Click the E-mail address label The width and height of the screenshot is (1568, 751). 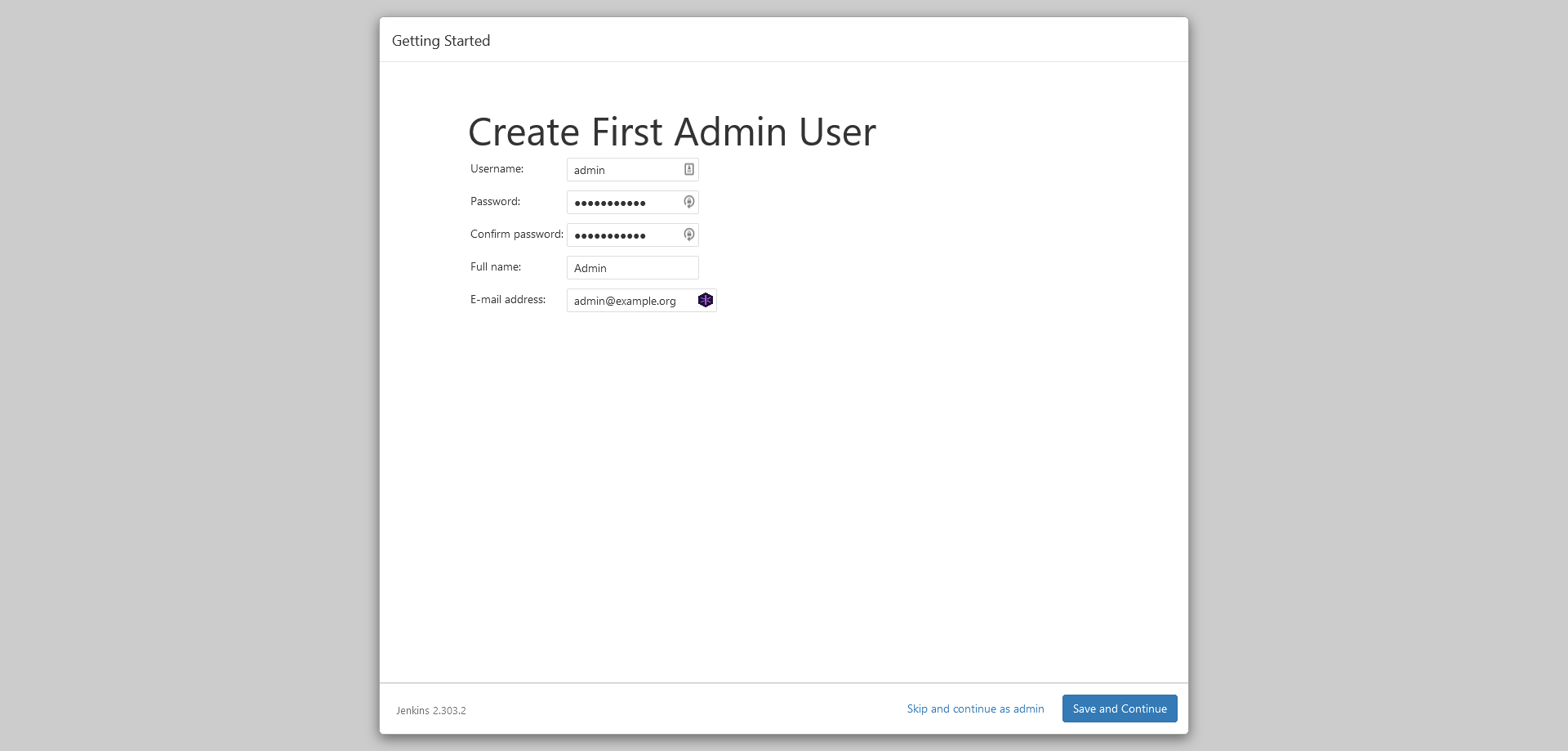coord(508,299)
